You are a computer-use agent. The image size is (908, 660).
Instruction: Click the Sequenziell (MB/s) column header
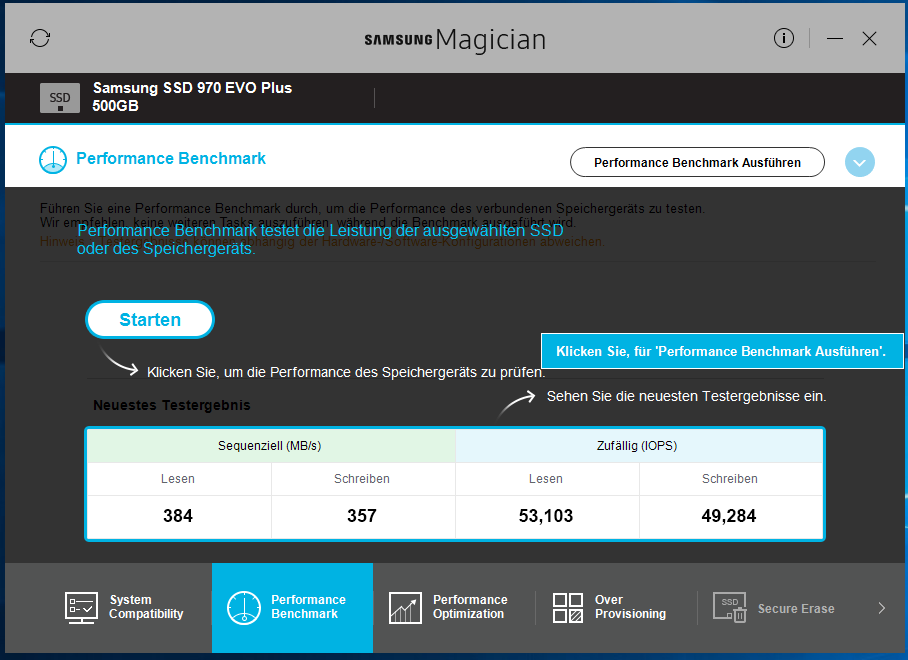coord(270,445)
